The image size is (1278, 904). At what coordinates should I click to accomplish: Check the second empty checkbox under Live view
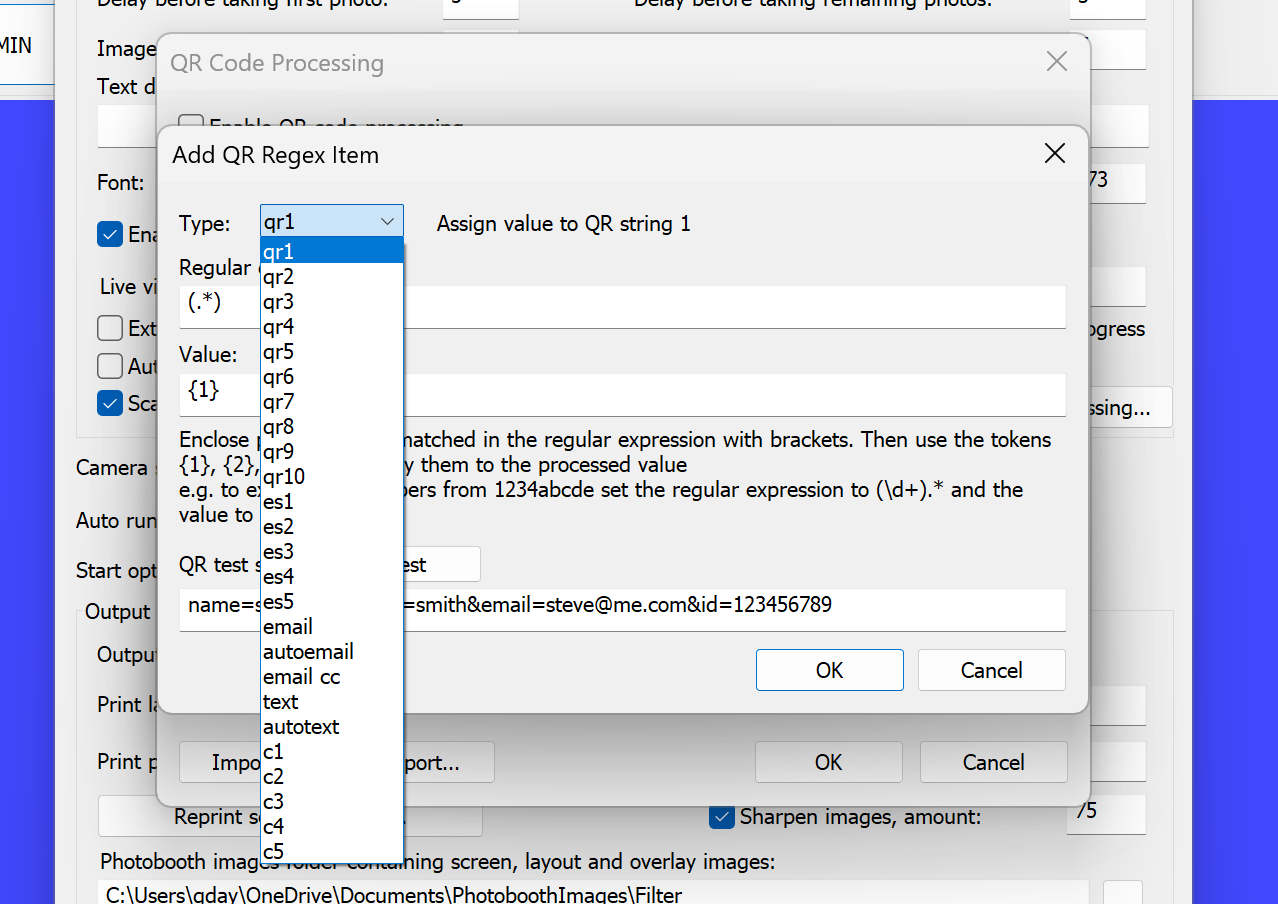[x=110, y=366]
